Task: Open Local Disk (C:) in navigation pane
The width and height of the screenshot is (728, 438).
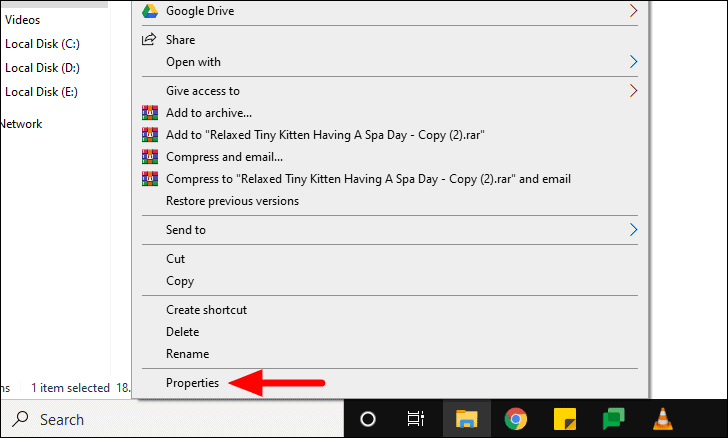Action: pyautogui.click(x=42, y=44)
